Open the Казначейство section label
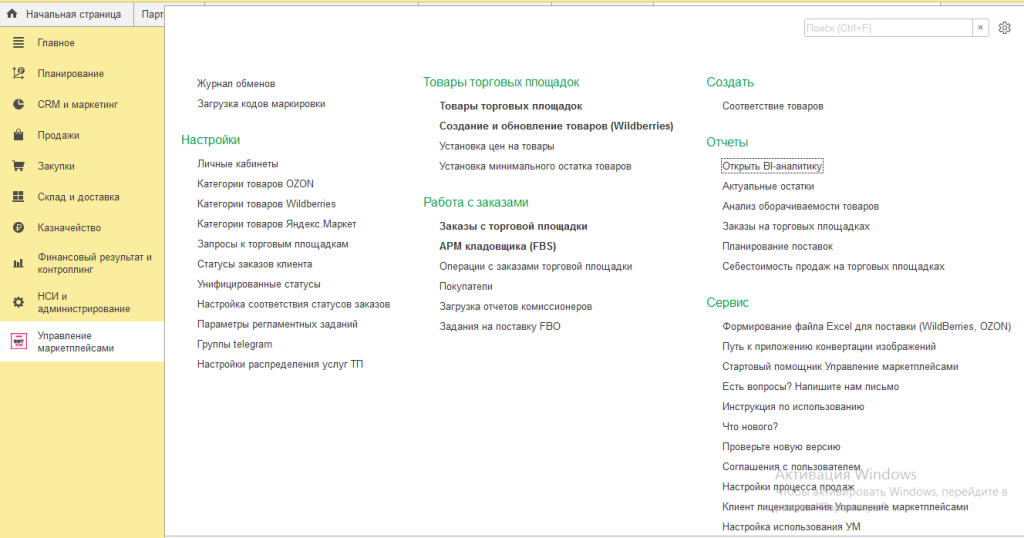This screenshot has height=538, width=1024. coord(69,227)
